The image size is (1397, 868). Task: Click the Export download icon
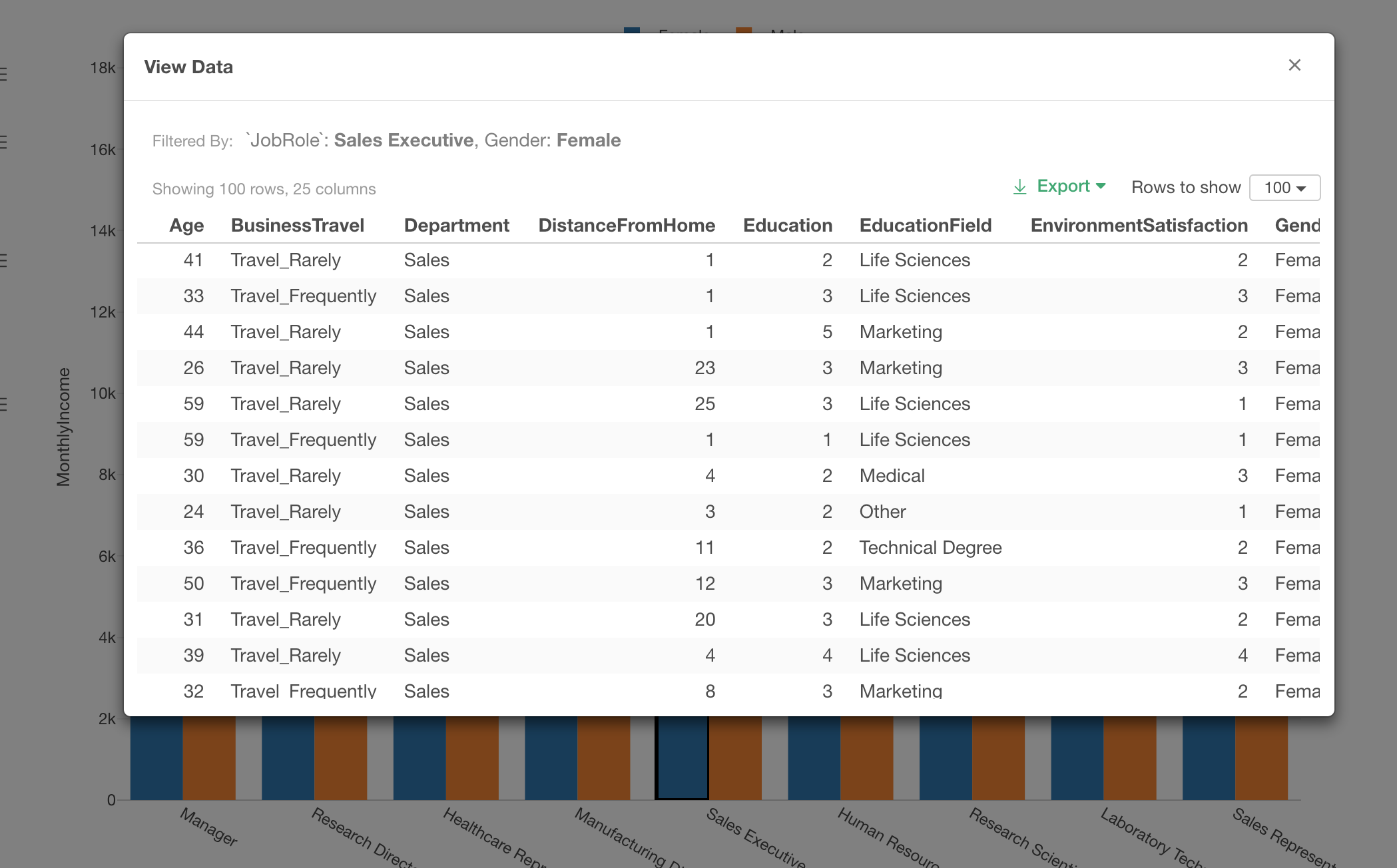1019,187
